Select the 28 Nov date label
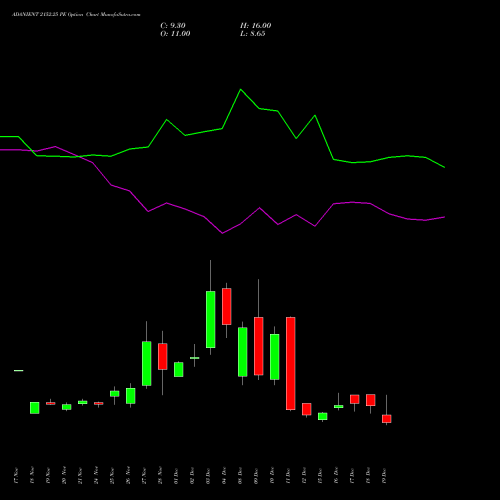 pos(160,476)
